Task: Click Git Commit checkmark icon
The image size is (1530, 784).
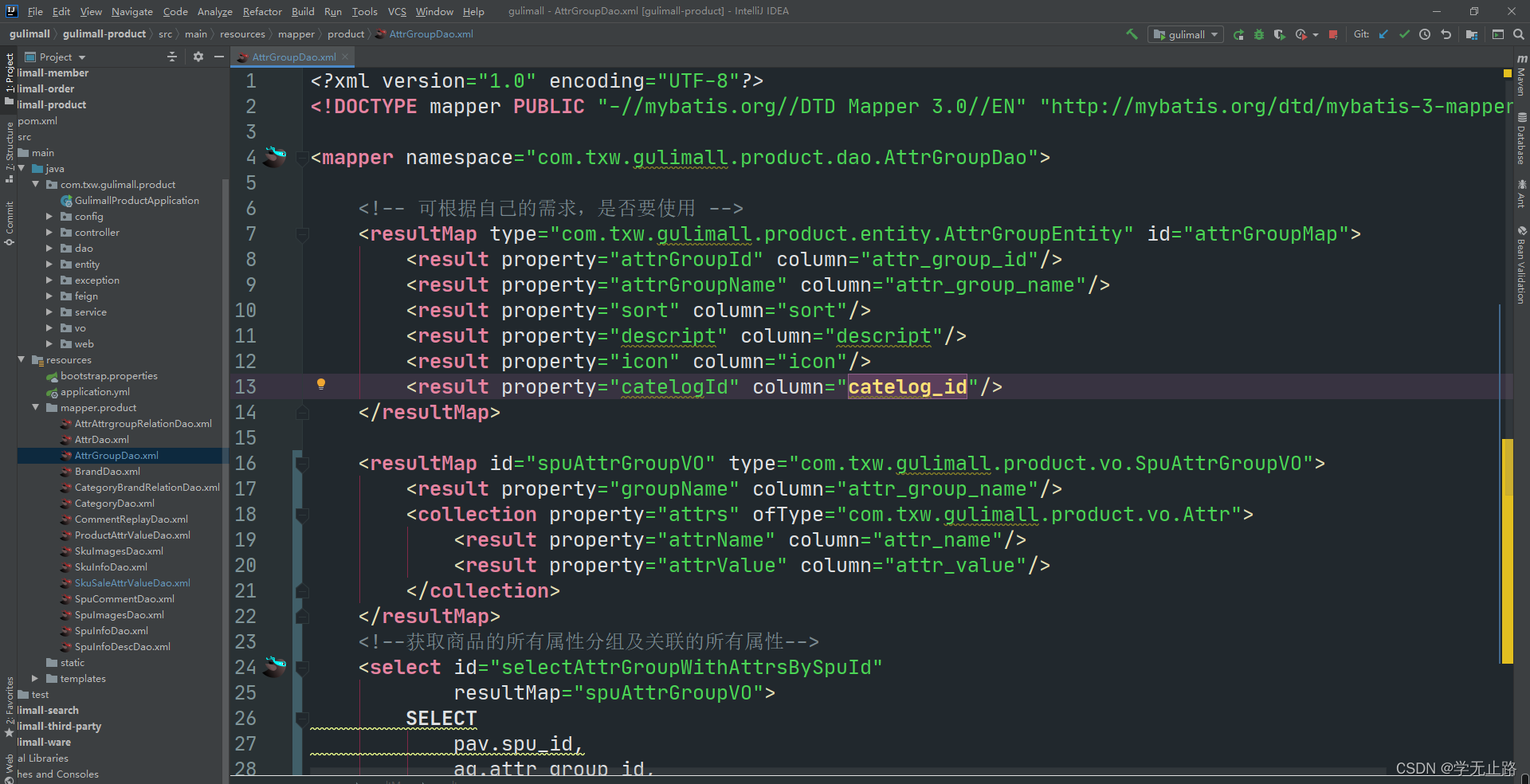Action: point(1404,34)
